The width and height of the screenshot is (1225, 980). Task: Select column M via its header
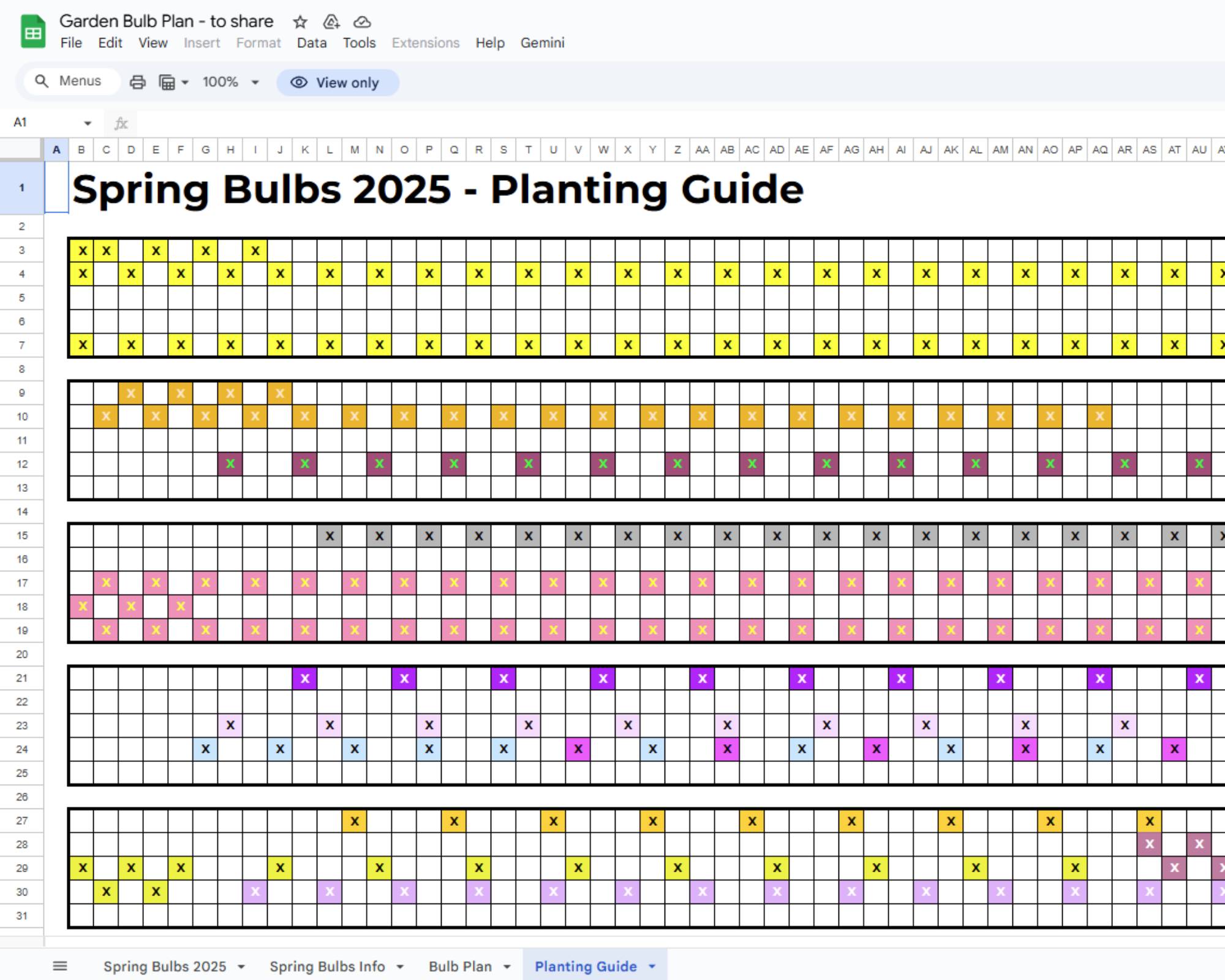pos(354,149)
